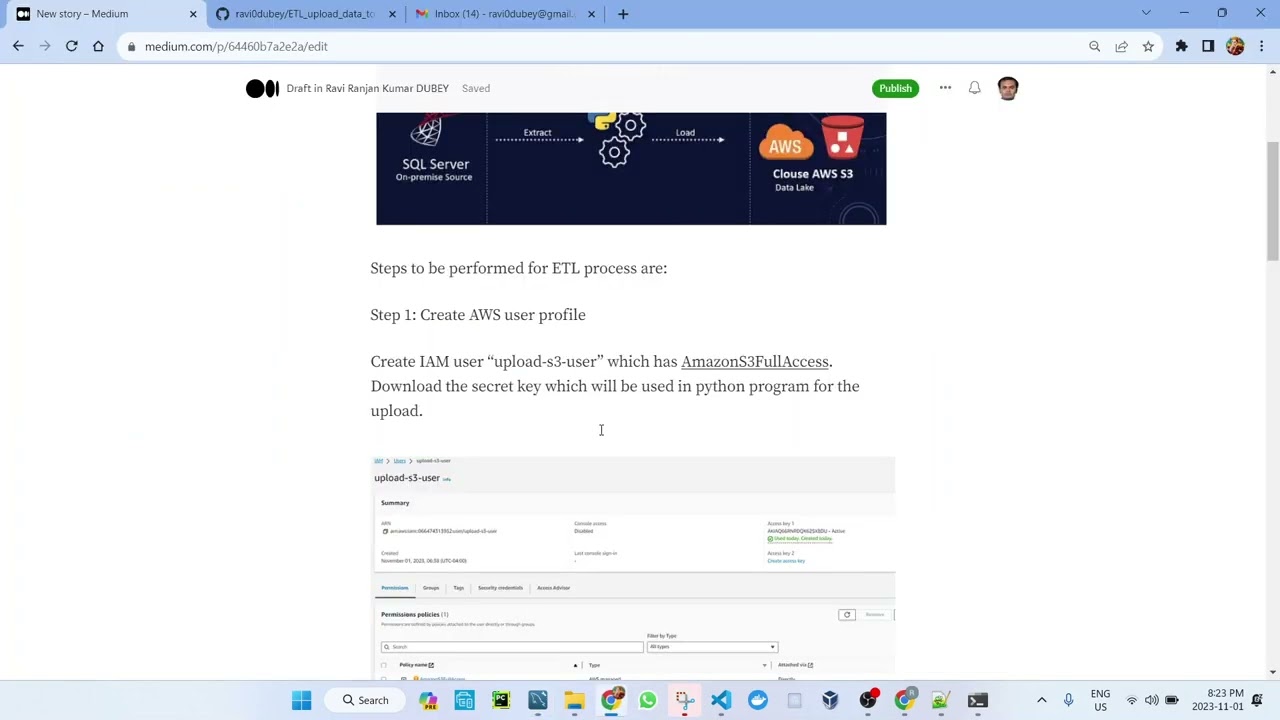Select the ETL diagram image
Image resolution: width=1280 pixels, height=720 pixels.
point(631,168)
